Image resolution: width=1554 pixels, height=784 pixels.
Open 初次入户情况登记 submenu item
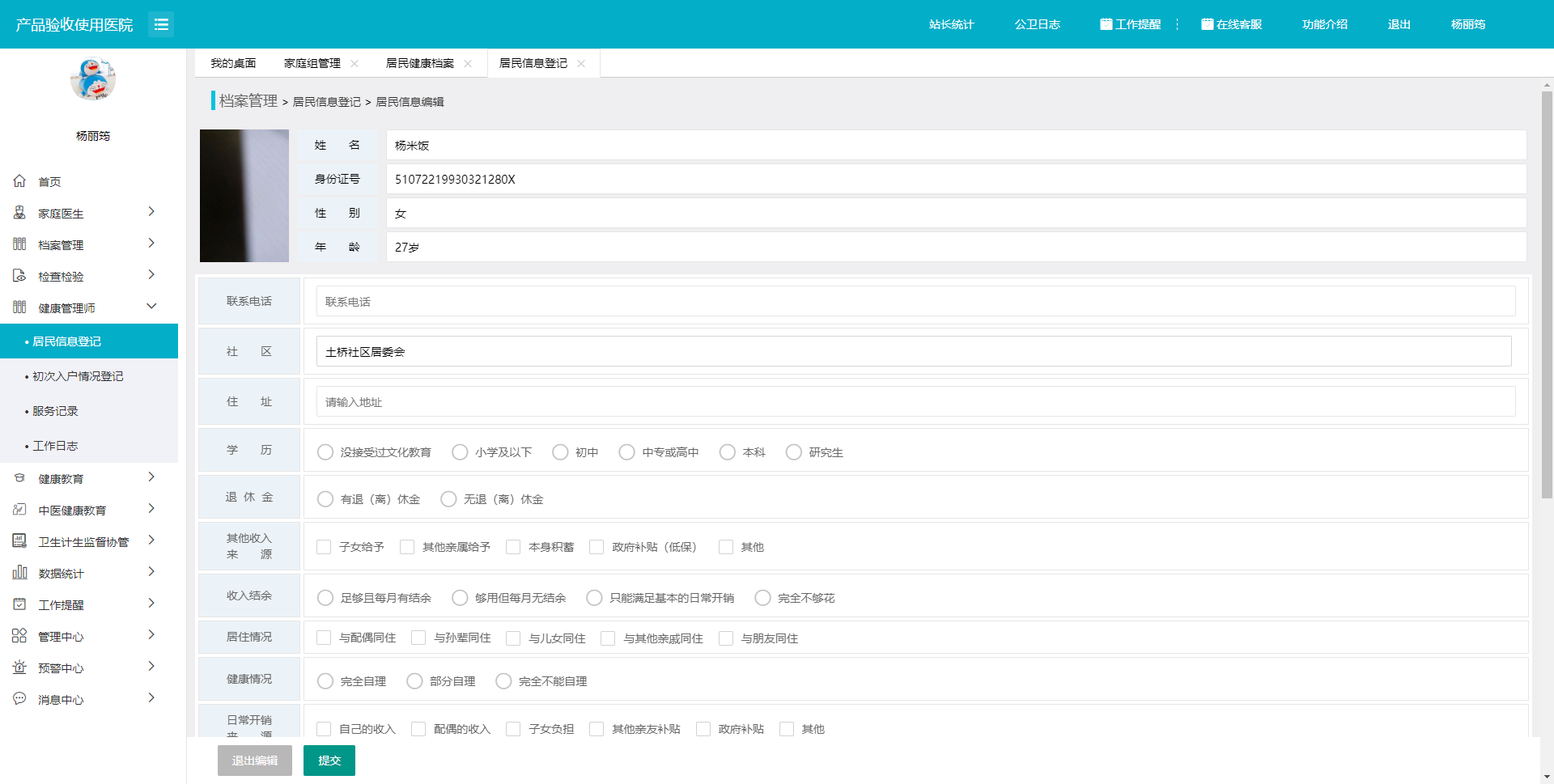point(78,376)
